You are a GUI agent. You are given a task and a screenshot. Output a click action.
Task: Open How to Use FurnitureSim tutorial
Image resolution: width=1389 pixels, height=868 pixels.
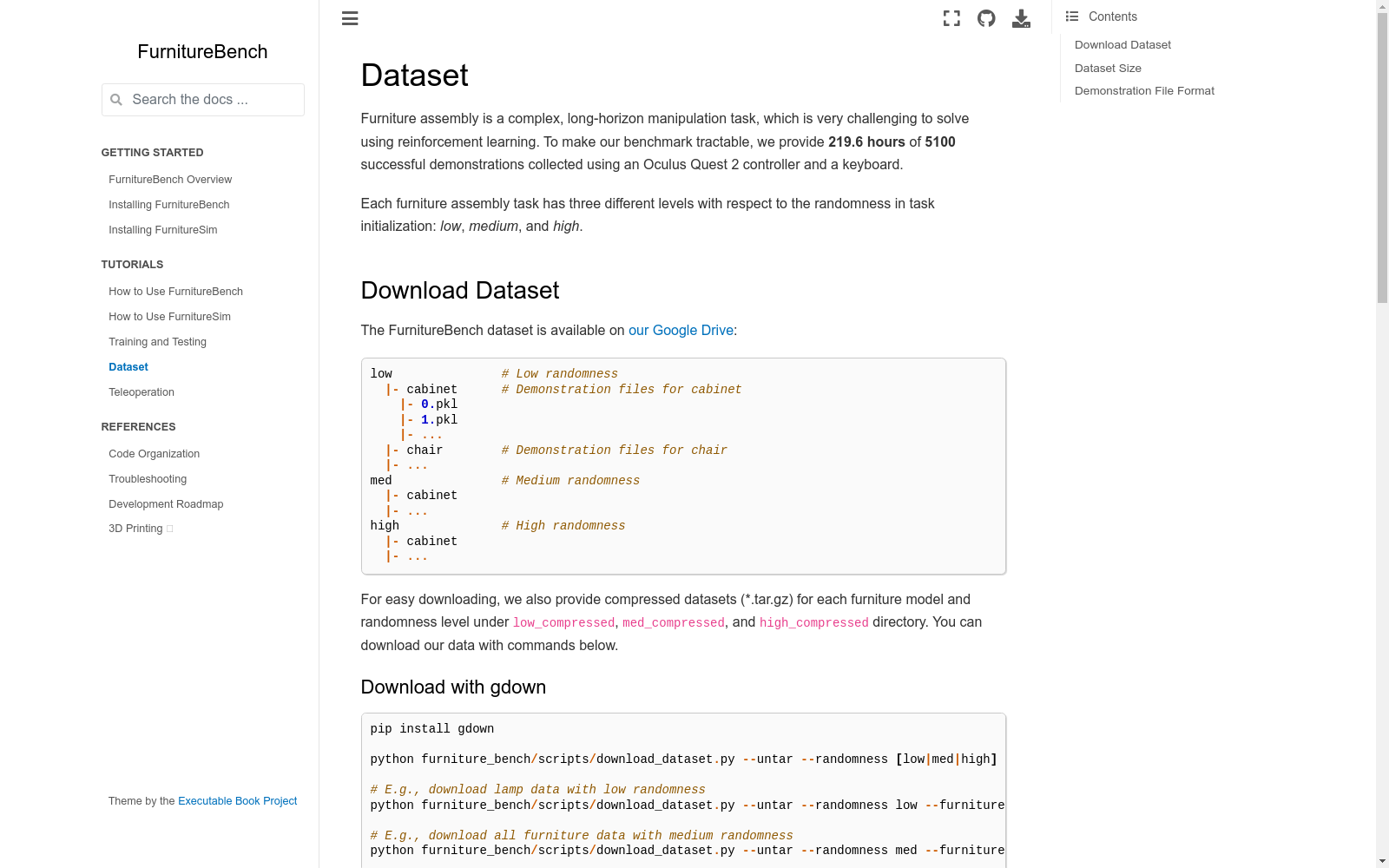tap(169, 317)
